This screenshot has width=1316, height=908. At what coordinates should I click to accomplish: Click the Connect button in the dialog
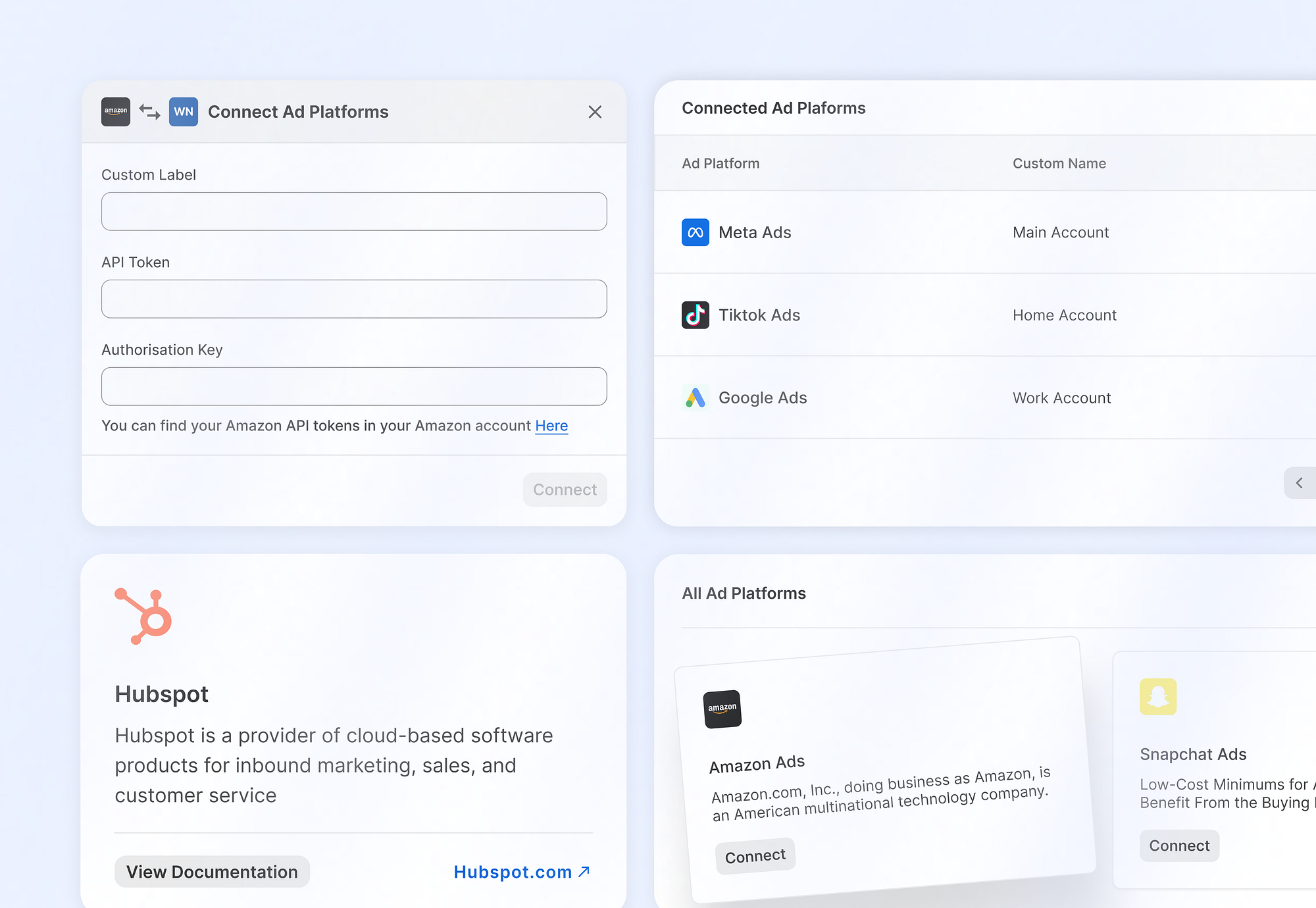[565, 490]
